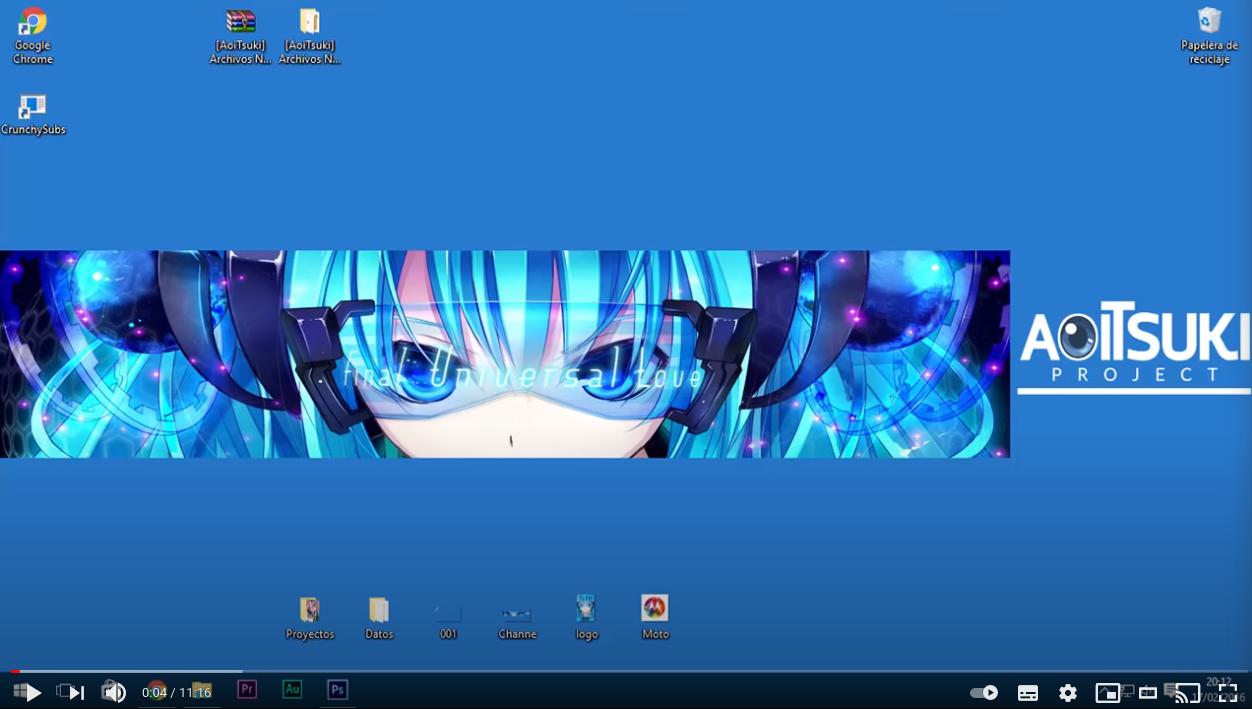Select the Proyectos folder on the desktop
Viewport: 1252px width, 709px height.
click(x=310, y=618)
